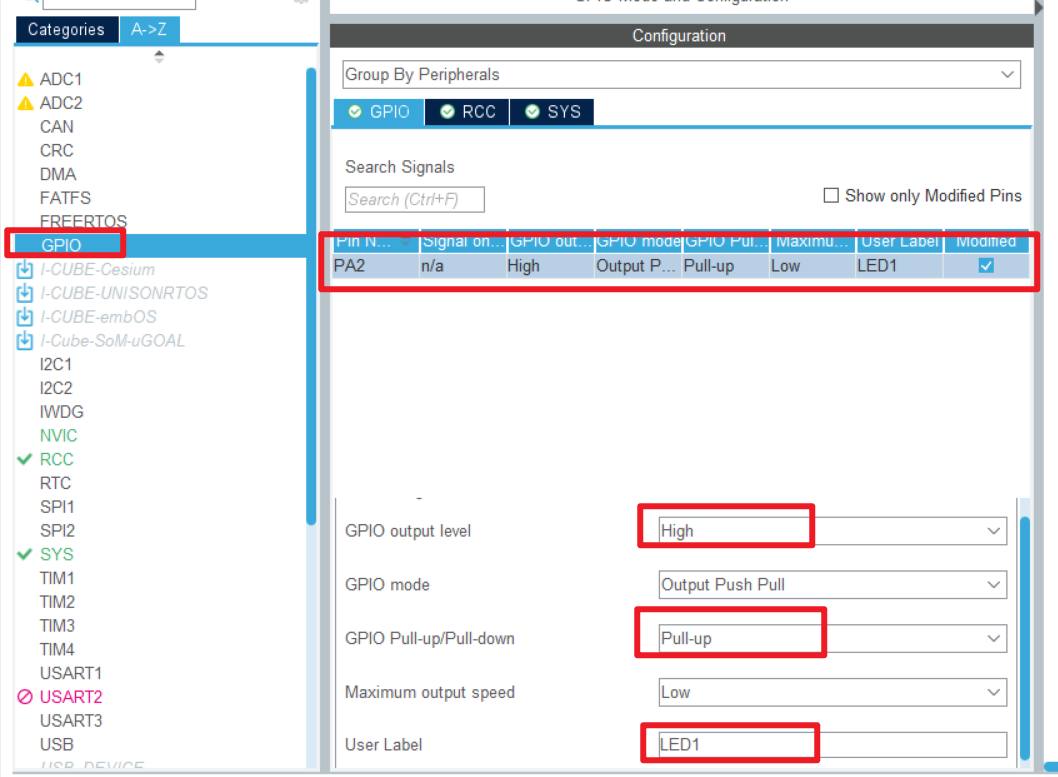Enable Show only Modified Pins checkbox

831,196
